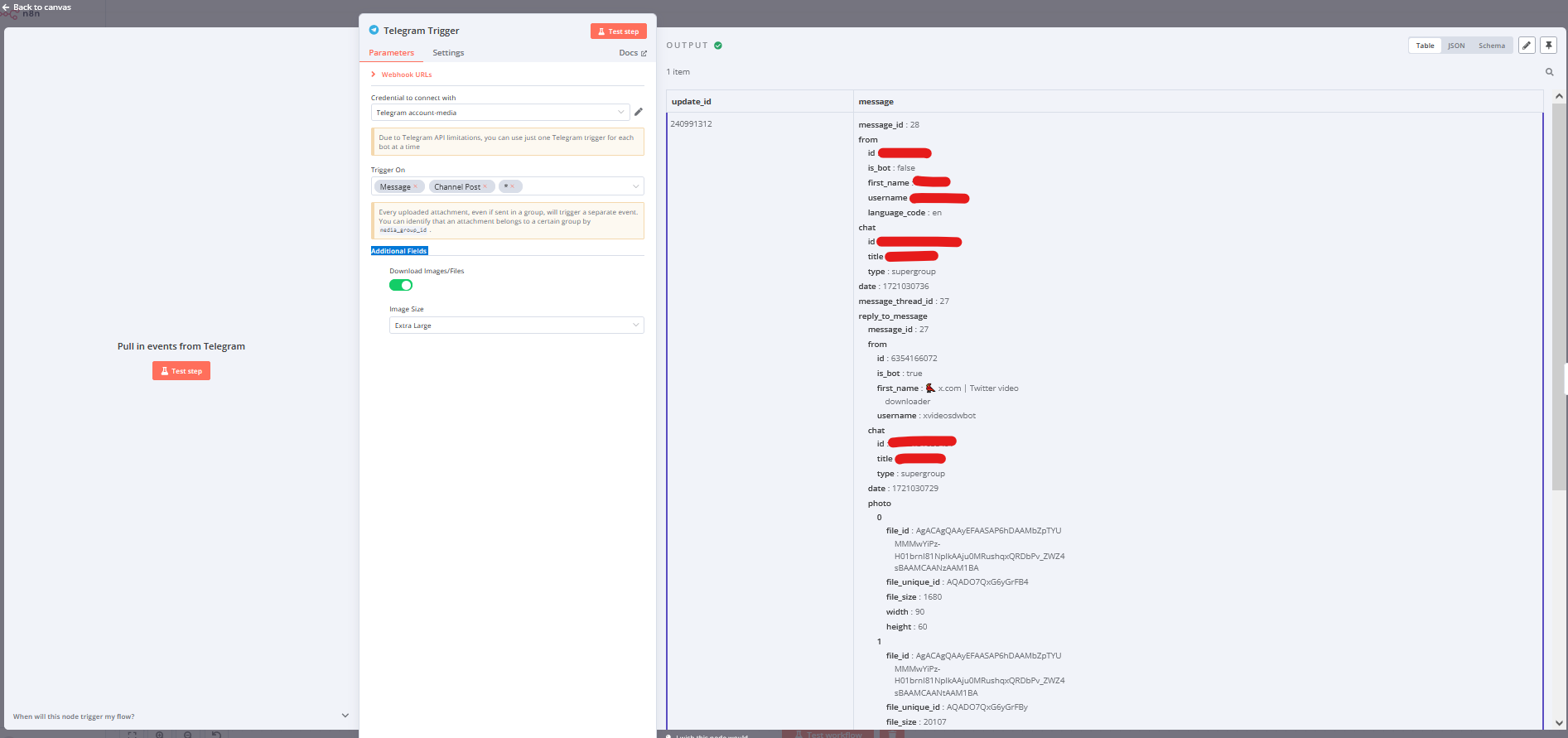The height and width of the screenshot is (738, 1568).
Task: Click 'file_size : 1680' entry
Action: click(x=914, y=597)
